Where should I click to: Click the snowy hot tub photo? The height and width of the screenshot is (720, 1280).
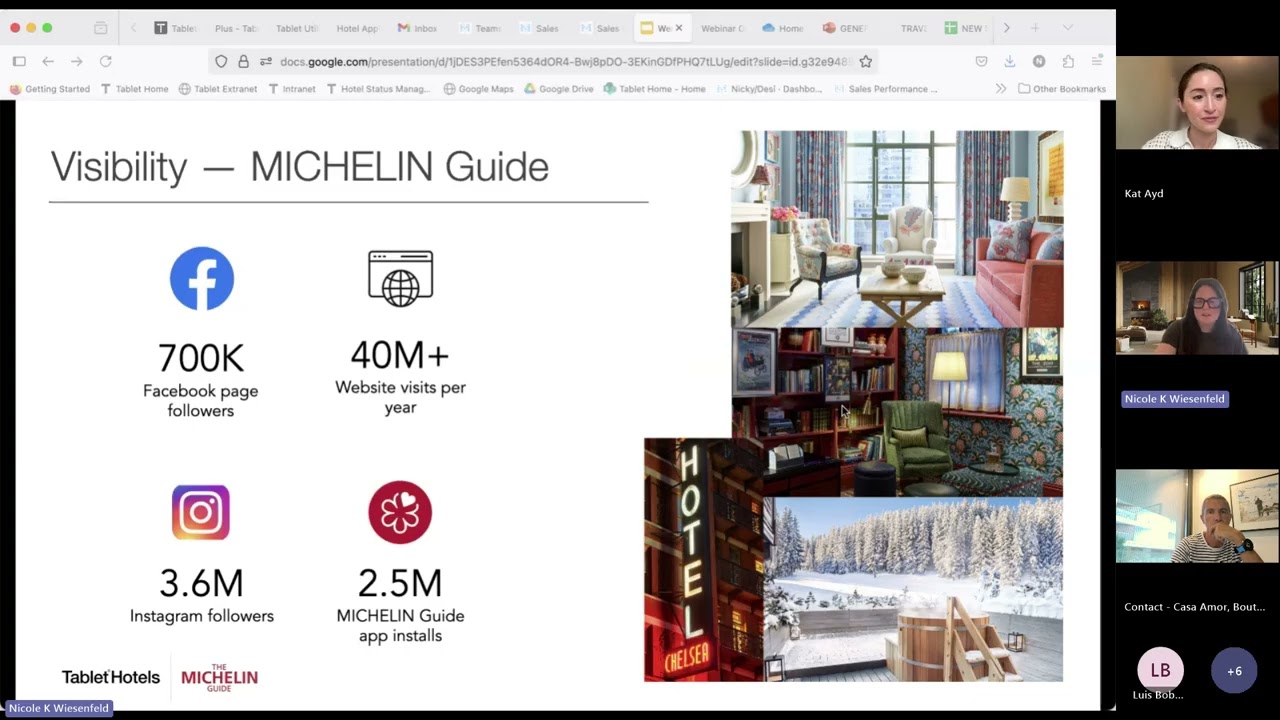tap(913, 590)
